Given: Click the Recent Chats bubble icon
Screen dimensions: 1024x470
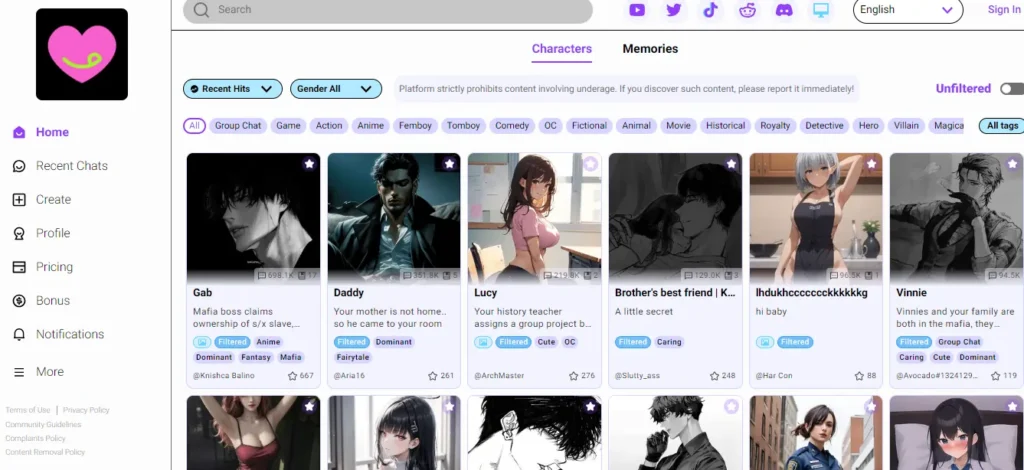Looking at the screenshot, I should (x=19, y=166).
